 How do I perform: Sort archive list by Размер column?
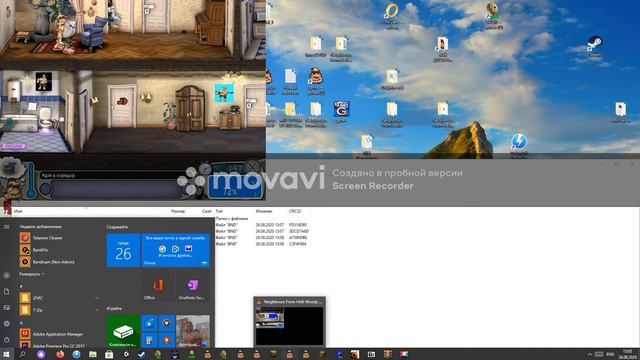point(178,211)
